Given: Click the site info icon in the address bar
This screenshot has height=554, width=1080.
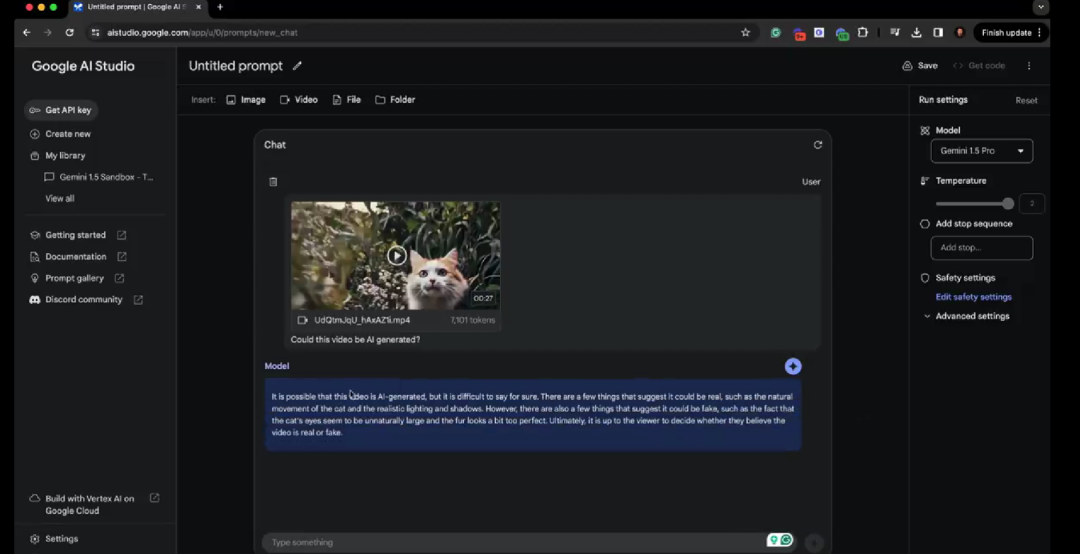Looking at the screenshot, I should coord(95,32).
